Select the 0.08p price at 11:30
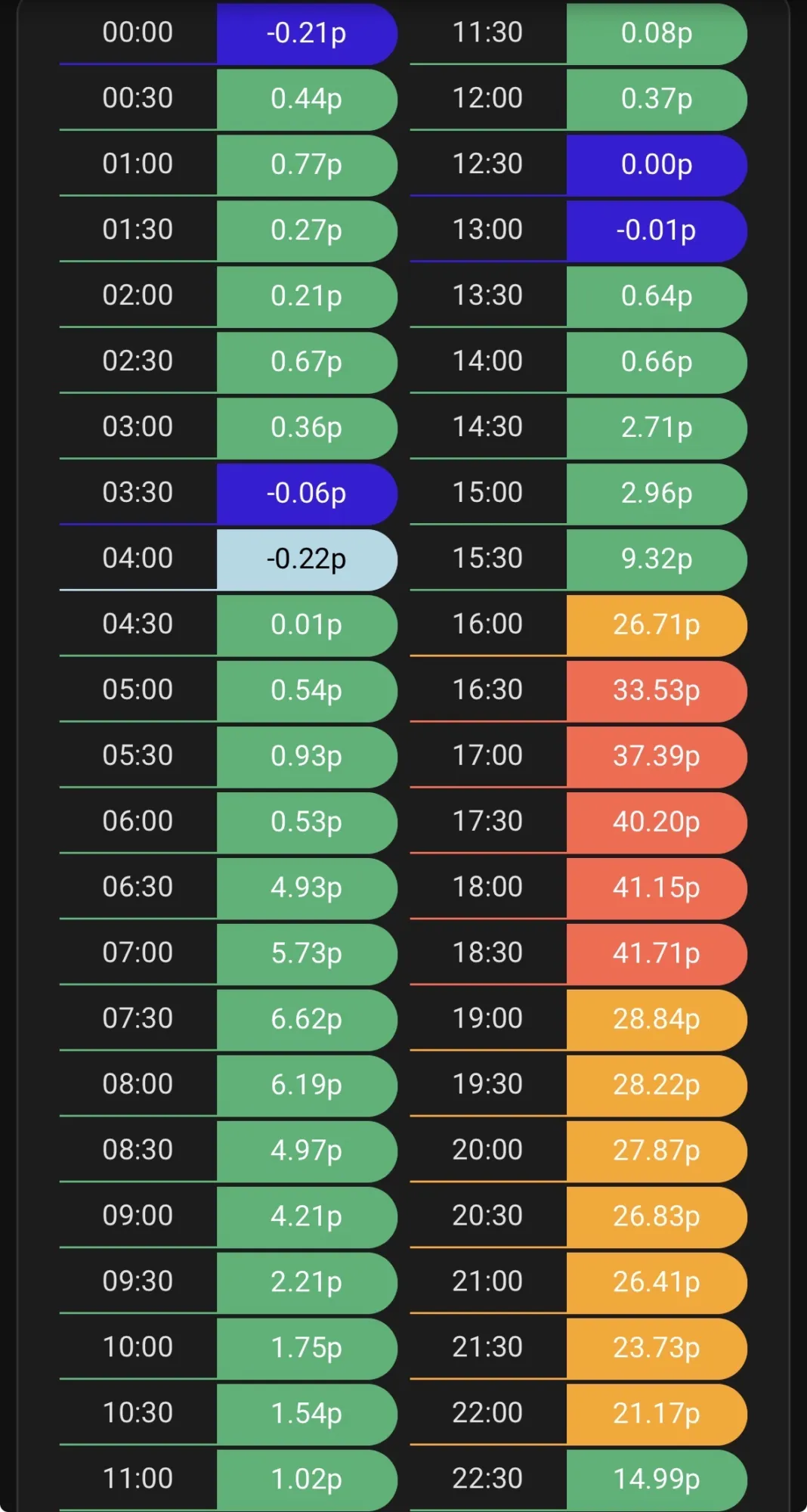 pyautogui.click(x=656, y=33)
